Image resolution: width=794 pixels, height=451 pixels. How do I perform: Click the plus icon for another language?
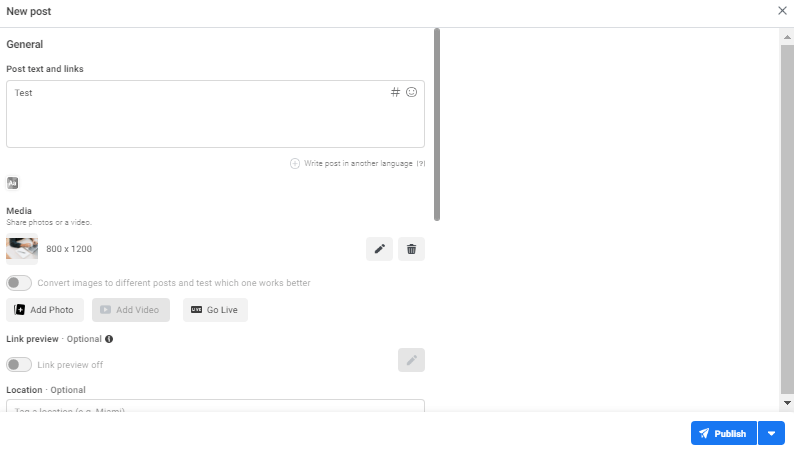pyautogui.click(x=295, y=163)
